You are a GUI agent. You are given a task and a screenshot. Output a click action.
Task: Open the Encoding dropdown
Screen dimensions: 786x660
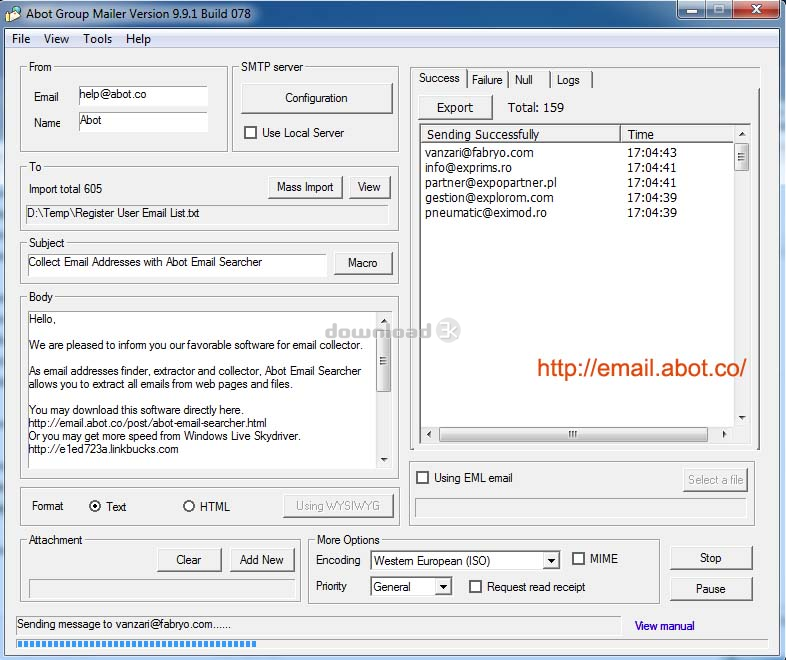click(551, 560)
